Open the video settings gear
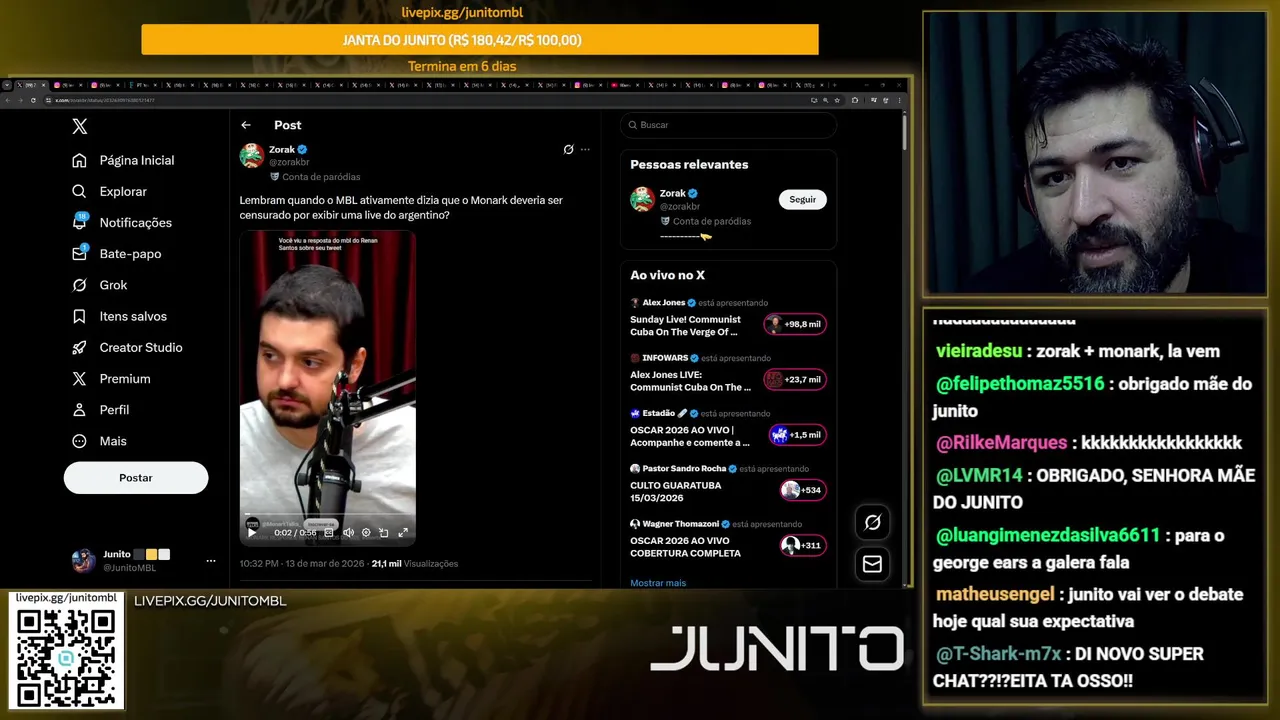The width and height of the screenshot is (1280, 720). pyautogui.click(x=366, y=533)
